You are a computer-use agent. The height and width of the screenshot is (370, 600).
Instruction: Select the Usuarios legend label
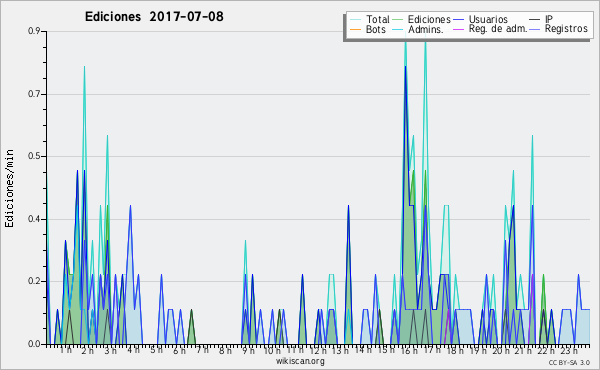click(488, 20)
